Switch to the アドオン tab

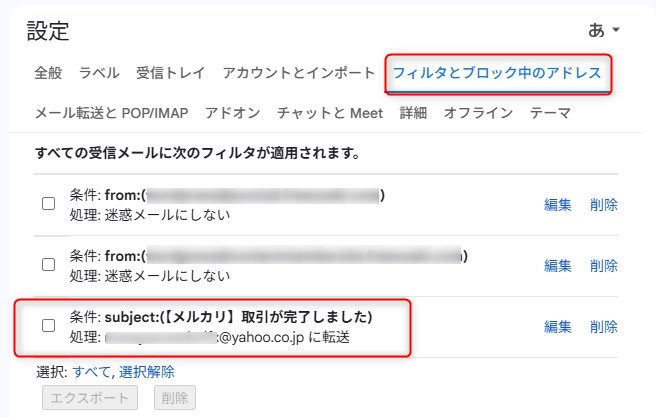(x=233, y=113)
